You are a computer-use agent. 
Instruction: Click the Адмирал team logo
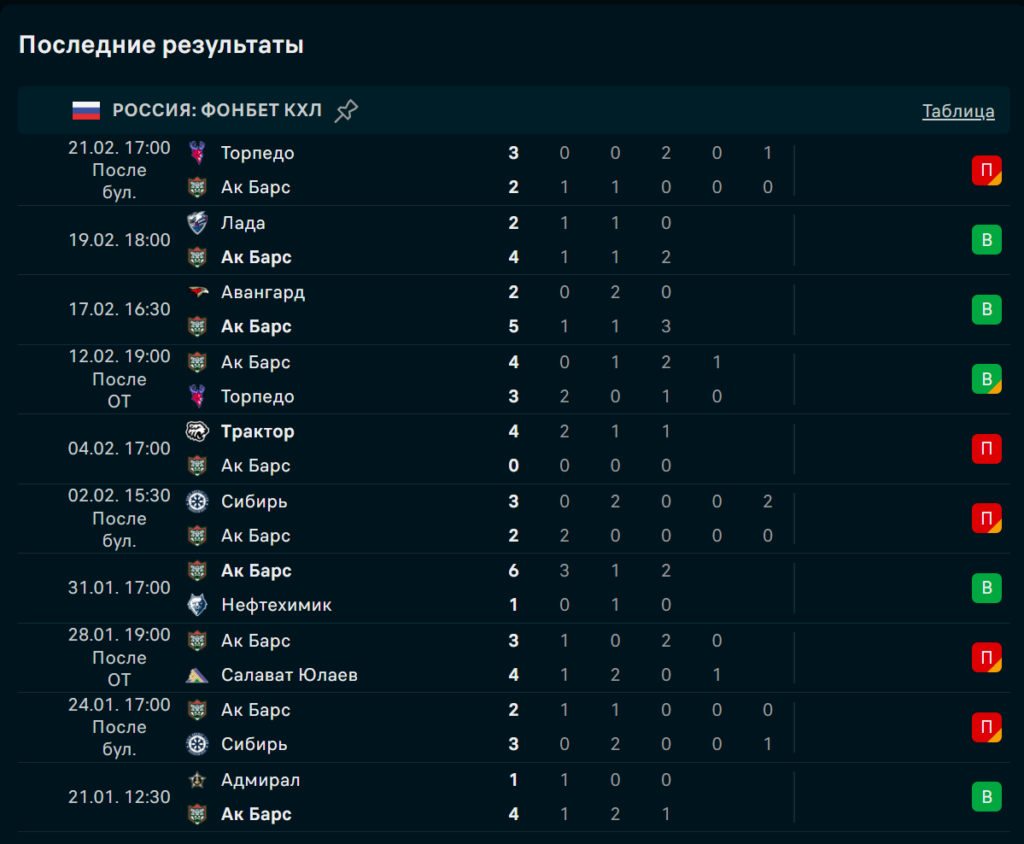(x=197, y=780)
